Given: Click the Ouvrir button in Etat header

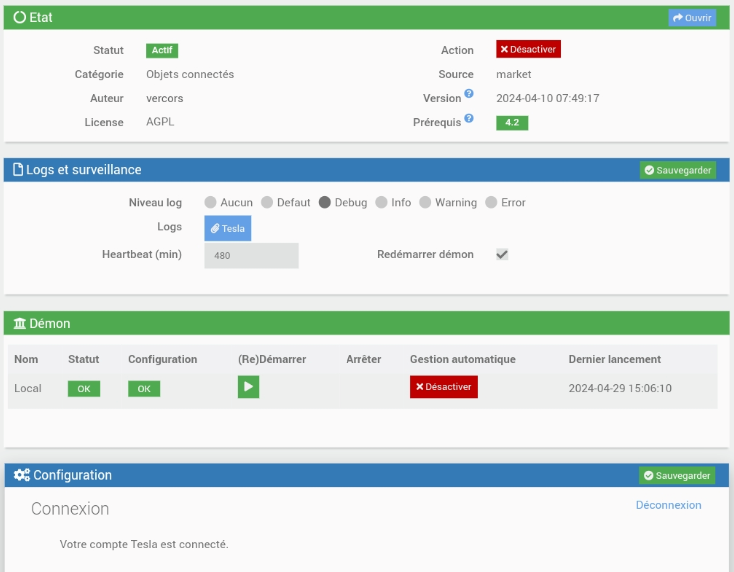Looking at the screenshot, I should coord(692,18).
